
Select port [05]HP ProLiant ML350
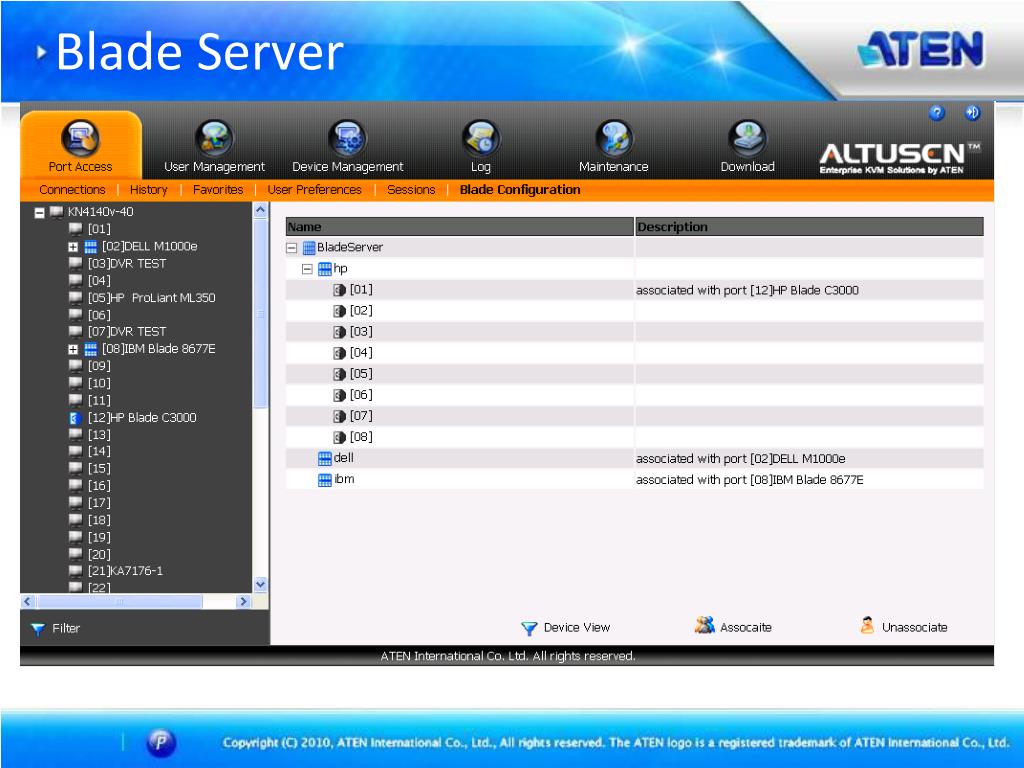coord(151,298)
